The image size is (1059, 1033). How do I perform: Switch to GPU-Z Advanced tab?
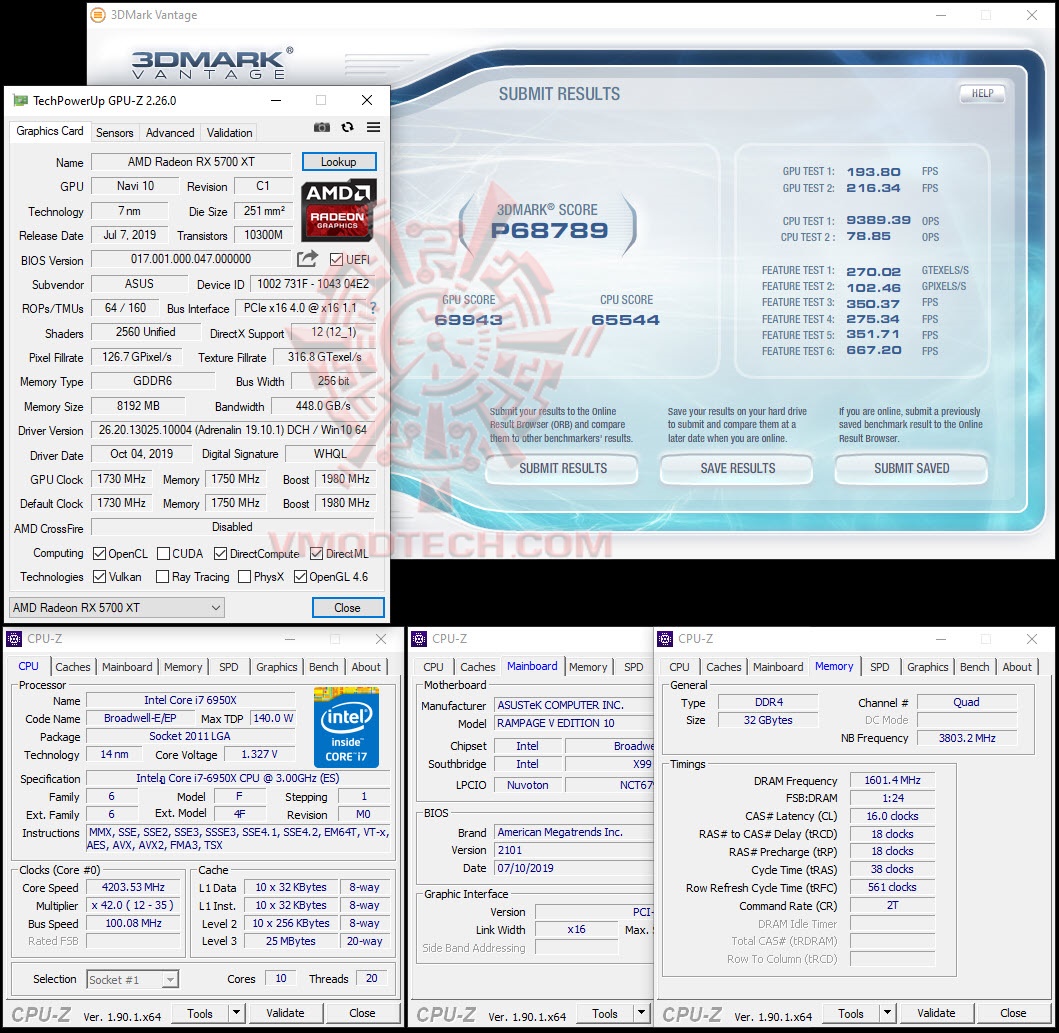(170, 132)
